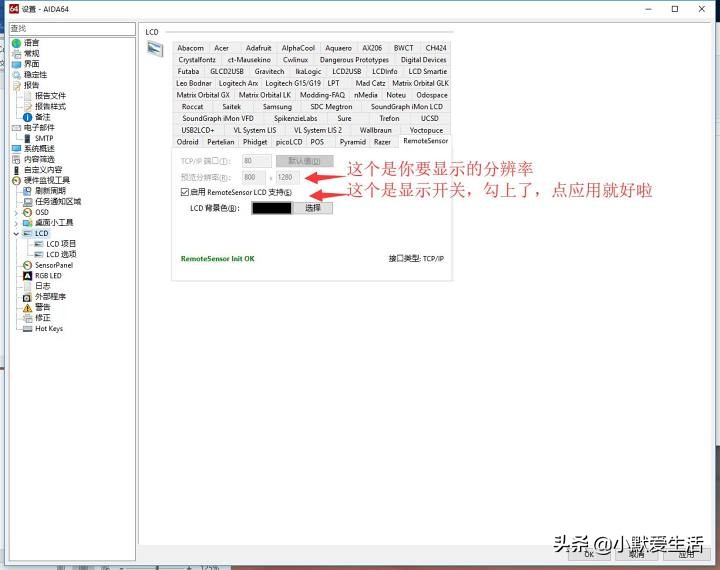720x570 pixels.
Task: Close the AIDA64 settings window
Action: coord(702,9)
